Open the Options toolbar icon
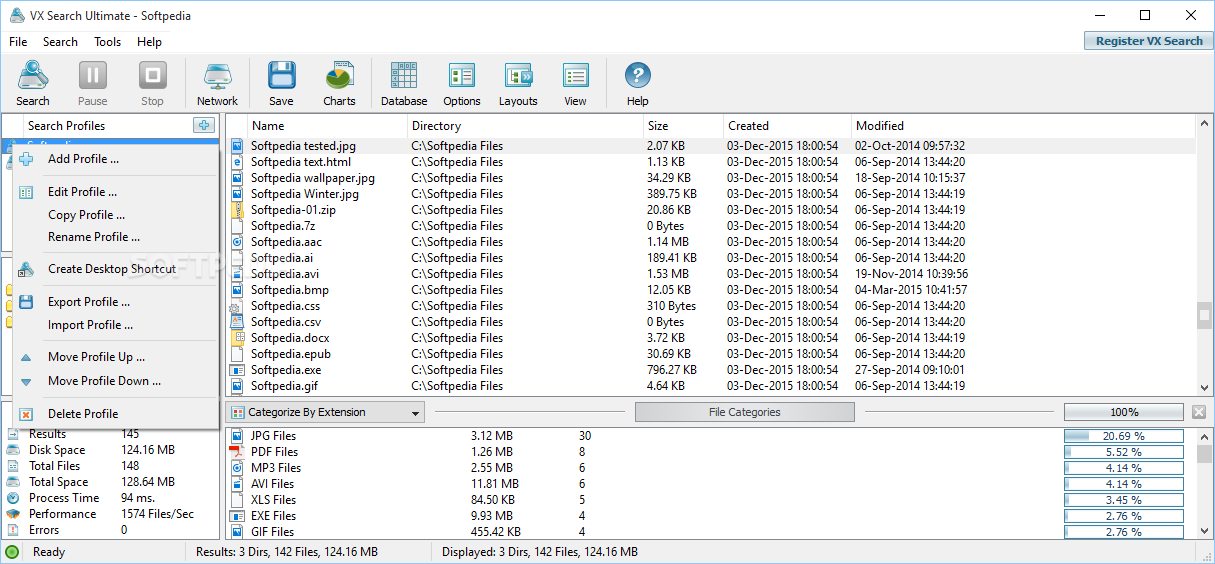 click(x=461, y=83)
